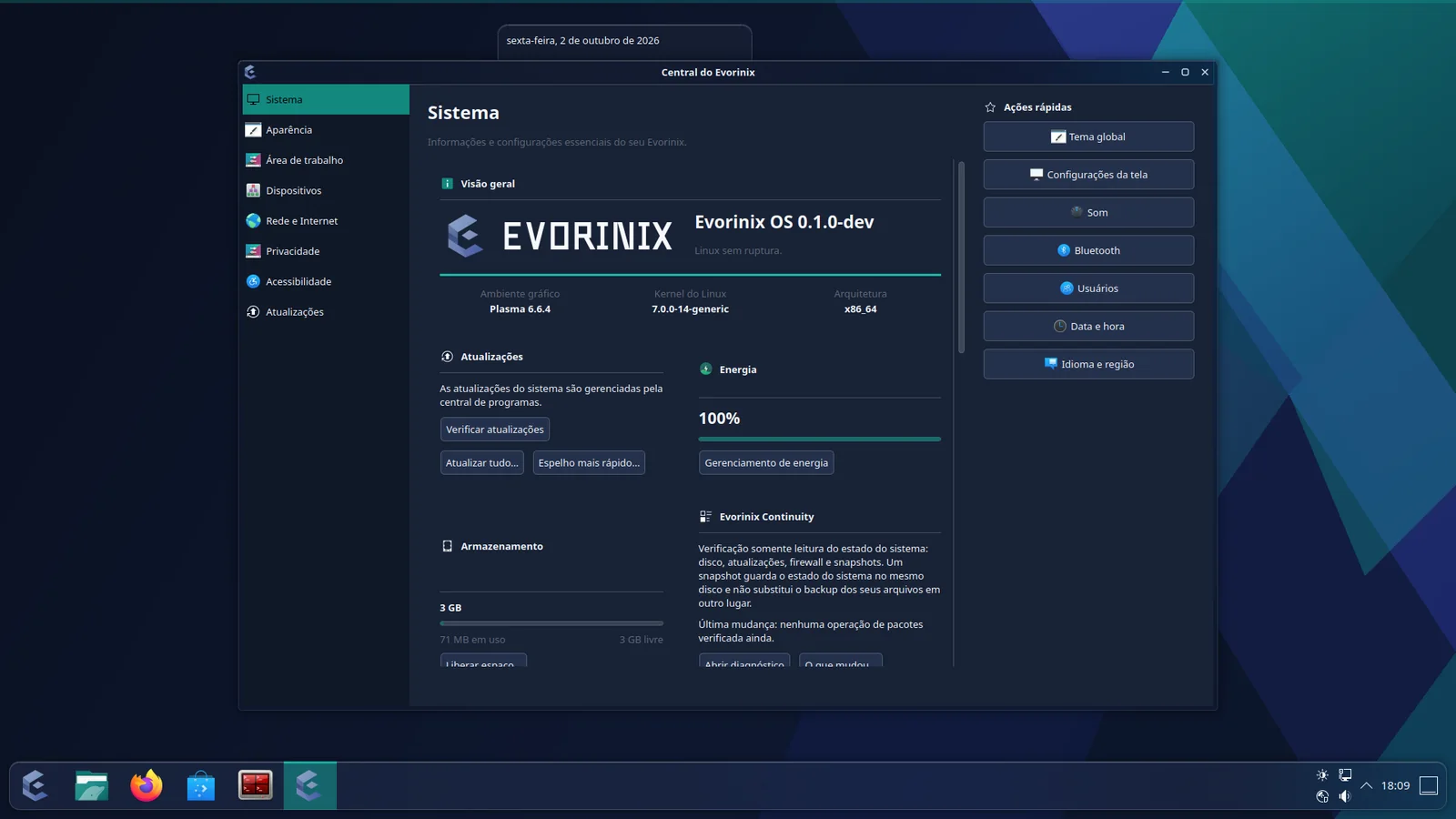The height and width of the screenshot is (819, 1456).
Task: Click the Área de trabalho sidebar icon
Action: click(253, 160)
